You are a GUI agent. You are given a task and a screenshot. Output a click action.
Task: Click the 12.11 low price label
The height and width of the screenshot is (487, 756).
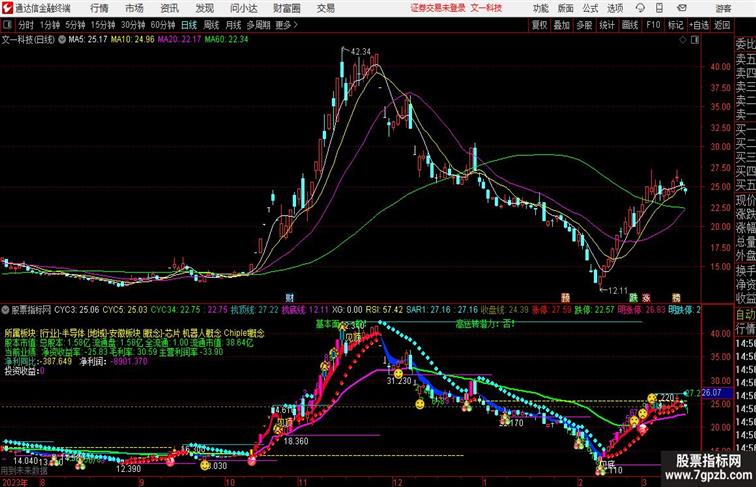click(618, 291)
